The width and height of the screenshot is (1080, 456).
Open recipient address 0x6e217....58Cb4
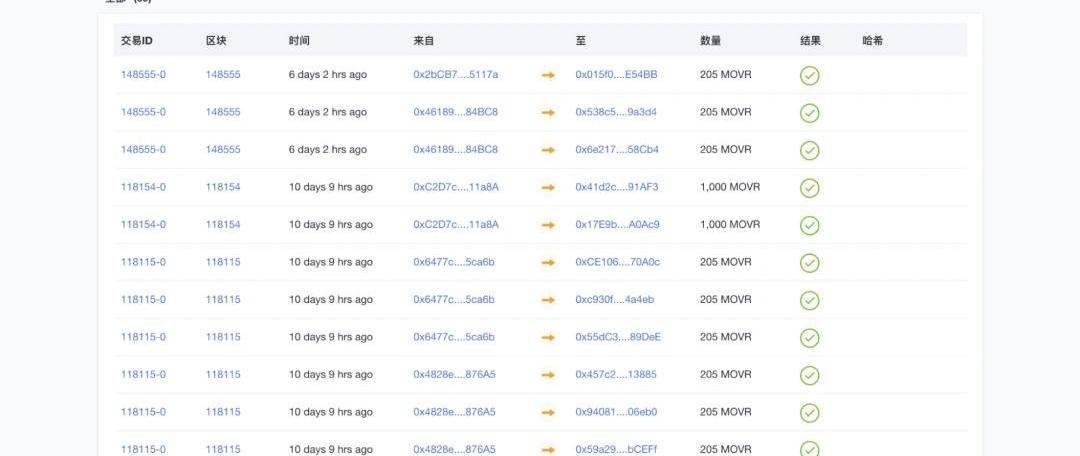[617, 150]
